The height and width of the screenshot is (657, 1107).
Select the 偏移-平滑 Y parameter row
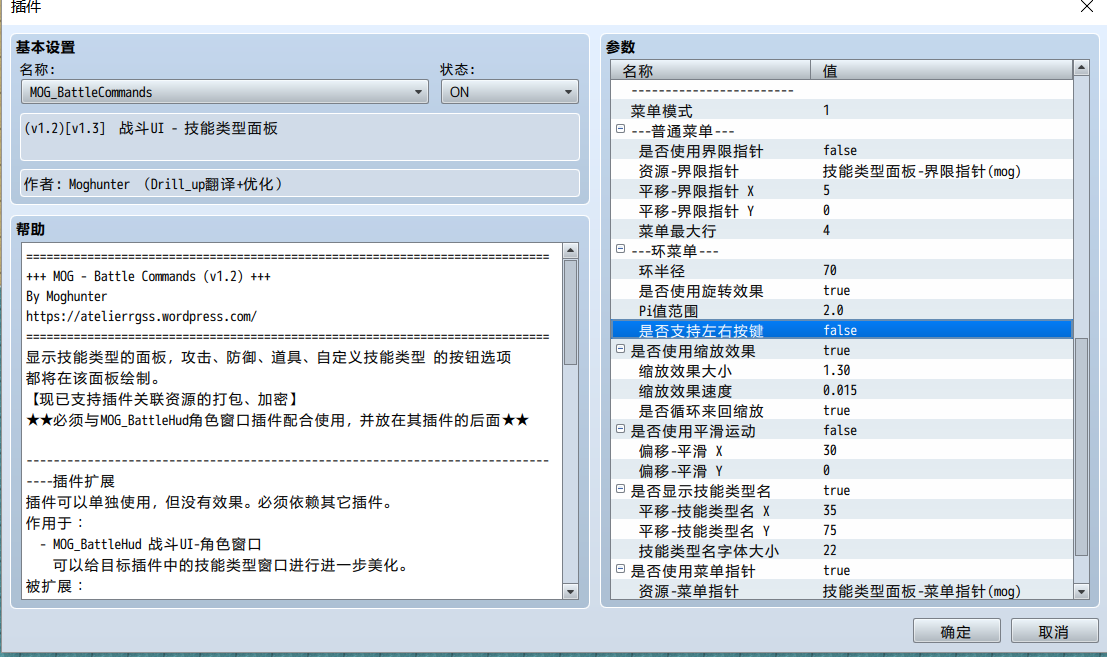tap(842, 471)
